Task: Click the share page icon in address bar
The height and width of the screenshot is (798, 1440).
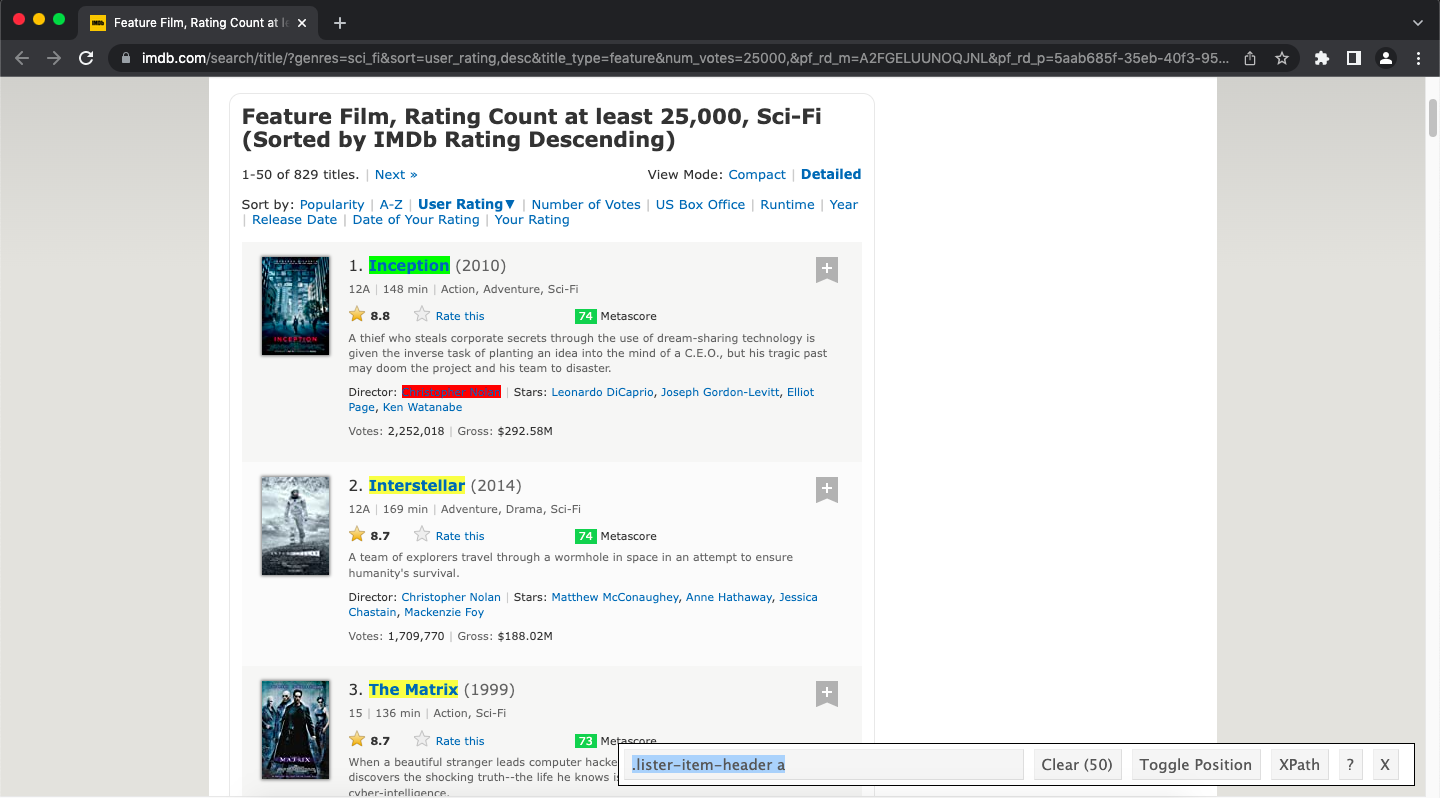Action: point(1250,58)
